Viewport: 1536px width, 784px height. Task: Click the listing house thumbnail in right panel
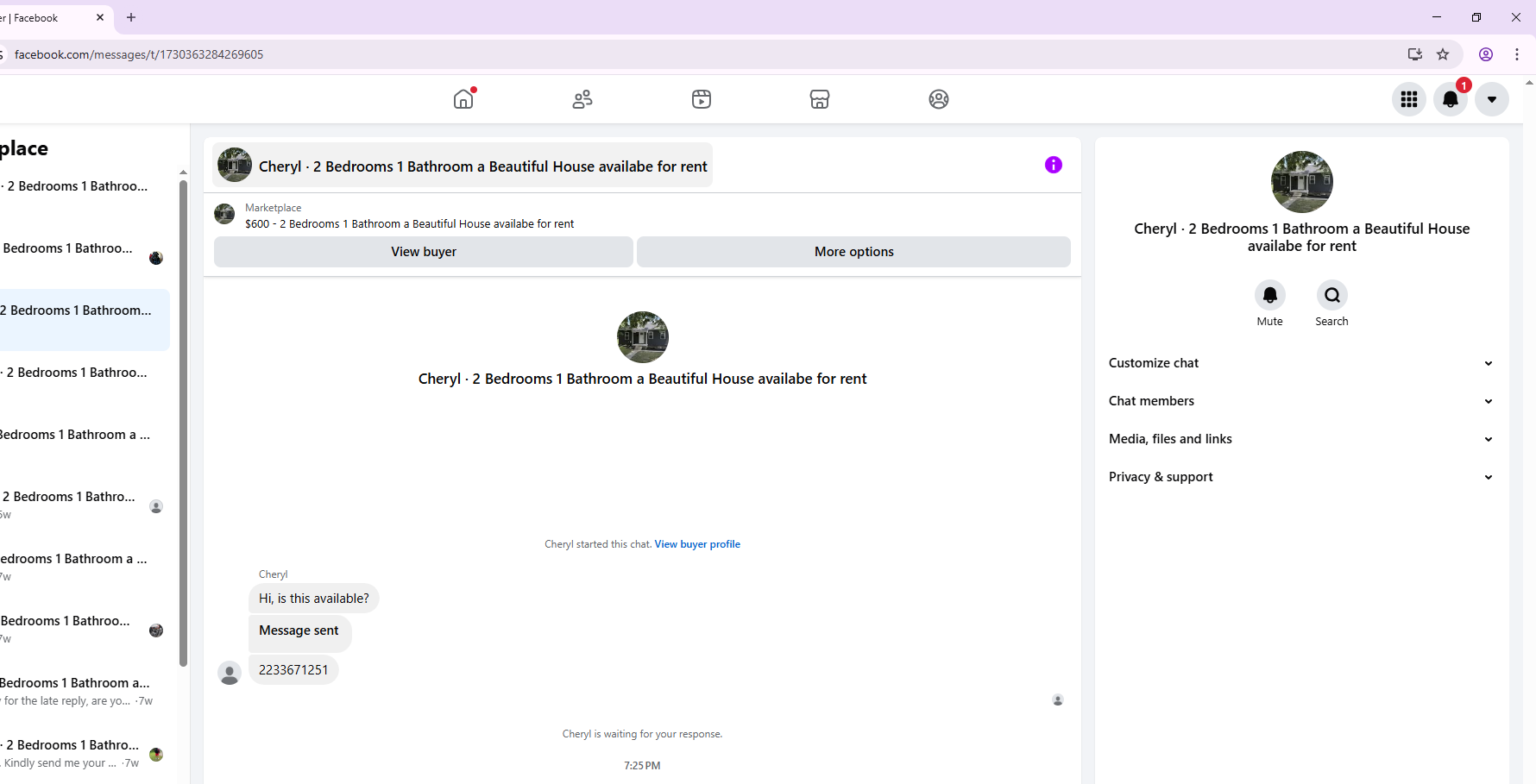click(x=1302, y=182)
